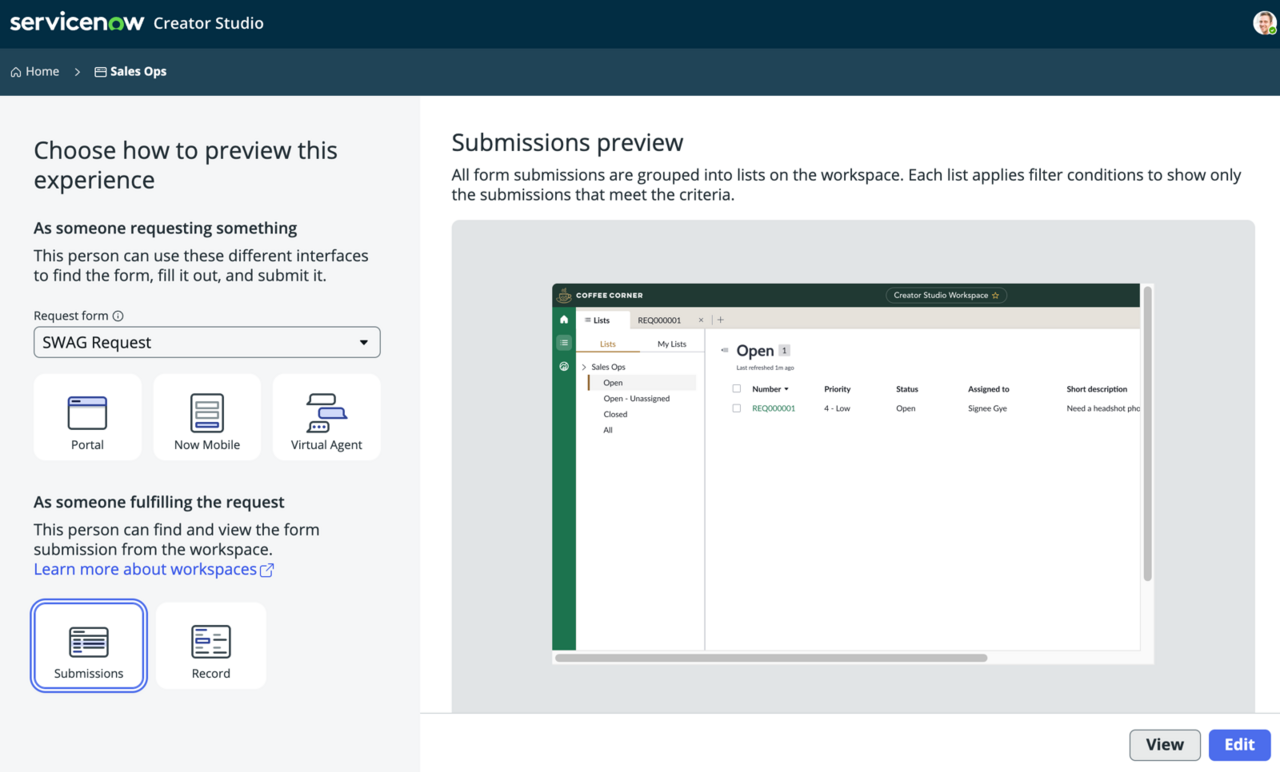Viewport: 1280px width, 772px height.
Task: Click the star on Creator Studio Workspace pill
Action: pos(995,296)
